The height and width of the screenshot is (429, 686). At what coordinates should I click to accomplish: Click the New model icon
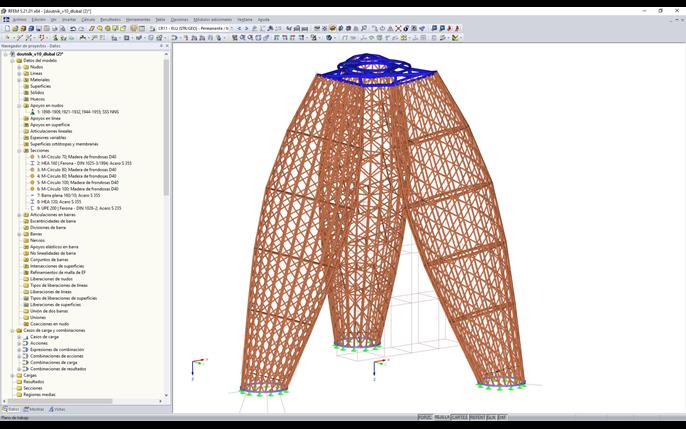pos(7,28)
